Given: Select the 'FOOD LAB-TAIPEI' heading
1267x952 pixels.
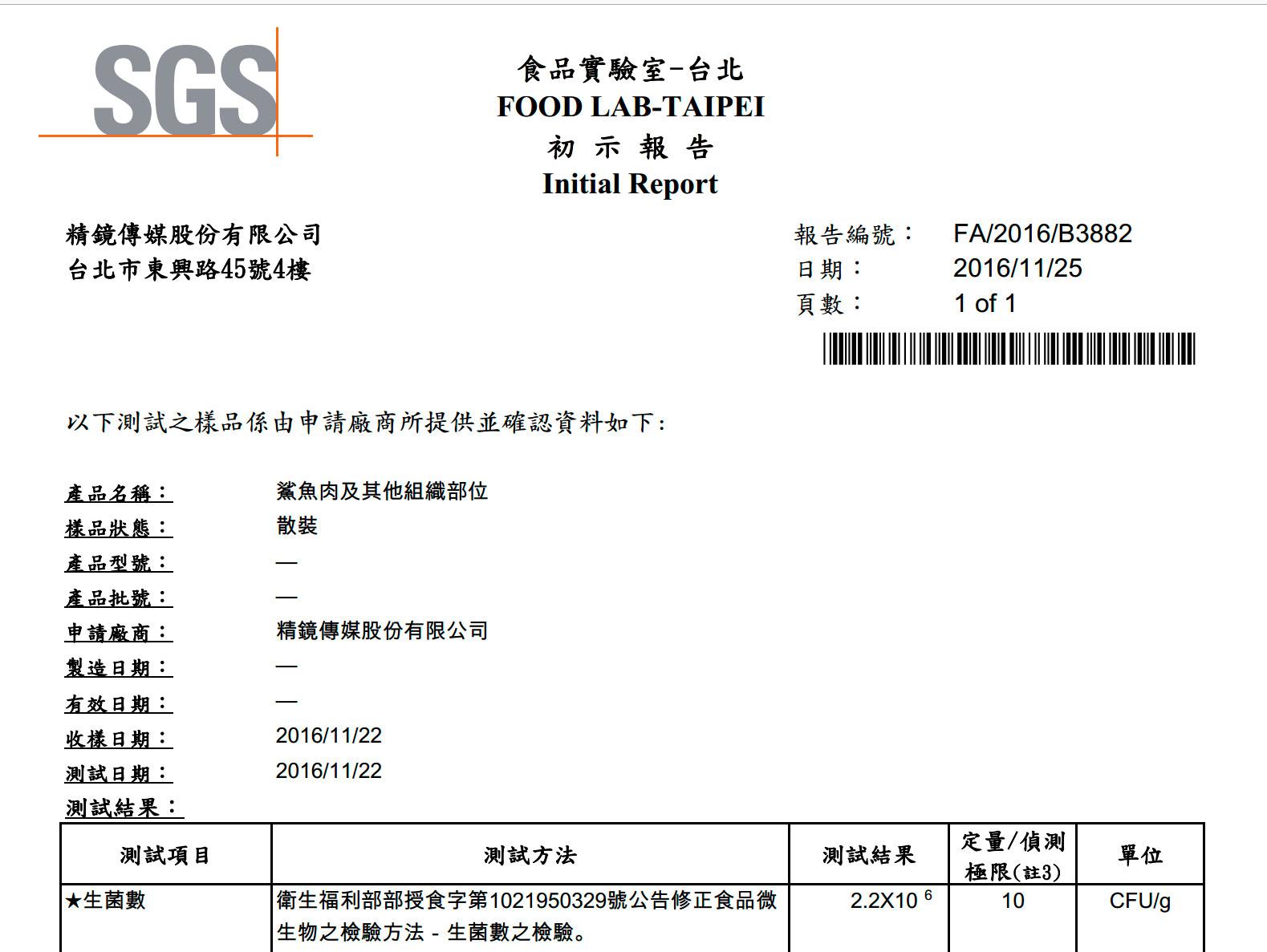Looking at the screenshot, I should coord(631,107).
